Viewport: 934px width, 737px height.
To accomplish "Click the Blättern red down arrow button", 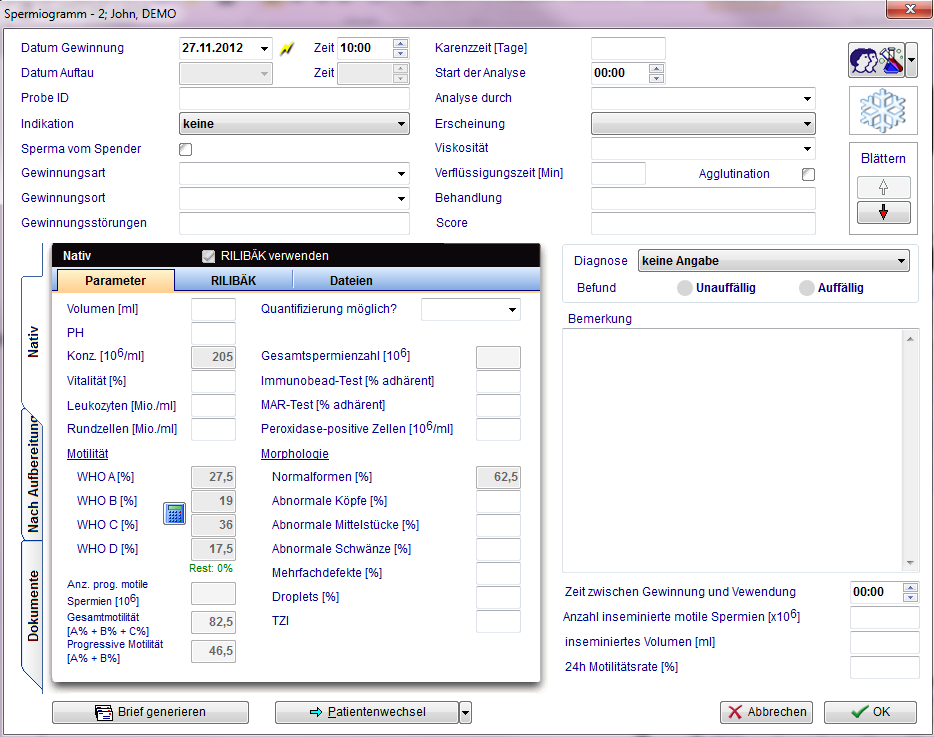I will click(x=883, y=212).
